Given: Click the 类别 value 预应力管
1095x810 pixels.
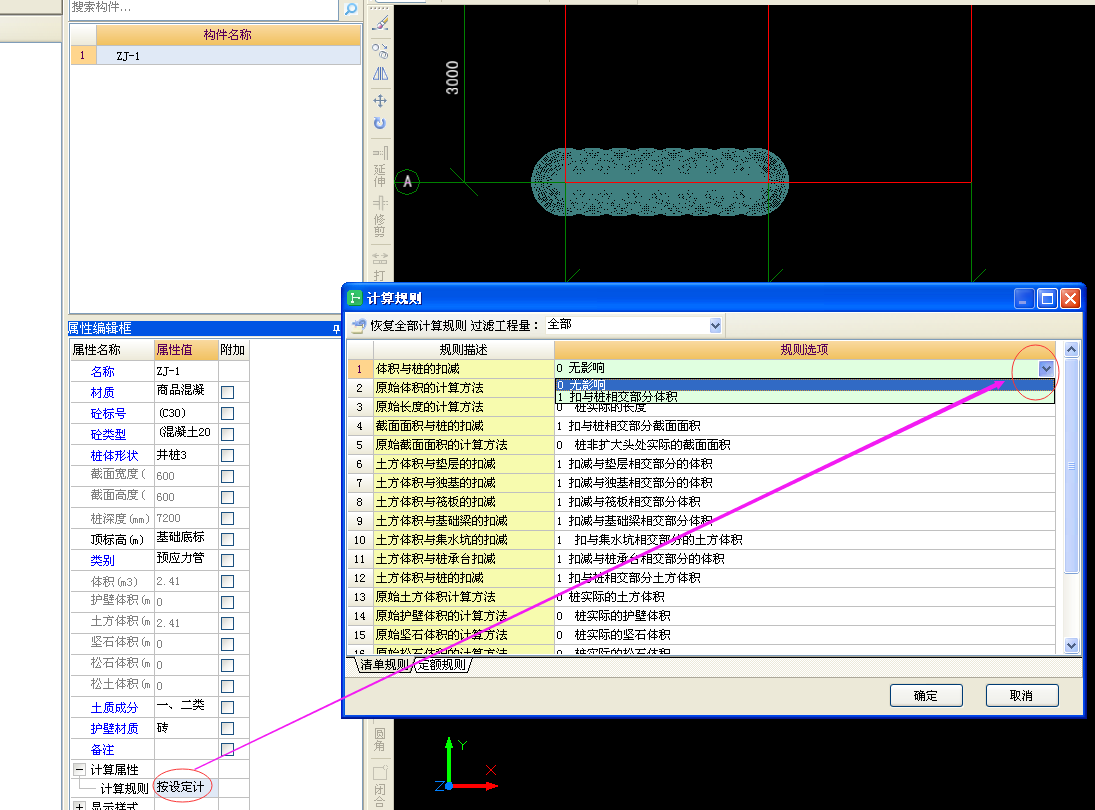Looking at the screenshot, I should click(186, 558).
